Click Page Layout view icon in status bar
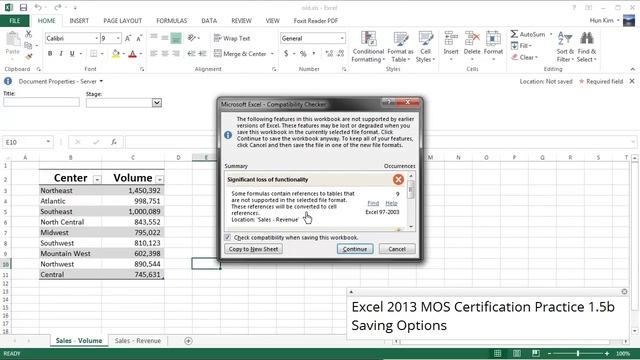Screen dimensions: 640x360 click(x=517, y=353)
